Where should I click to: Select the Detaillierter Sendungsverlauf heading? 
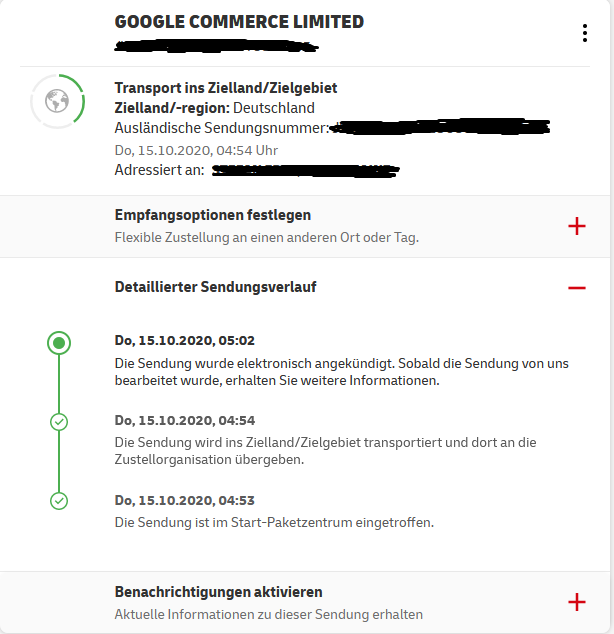[215, 287]
